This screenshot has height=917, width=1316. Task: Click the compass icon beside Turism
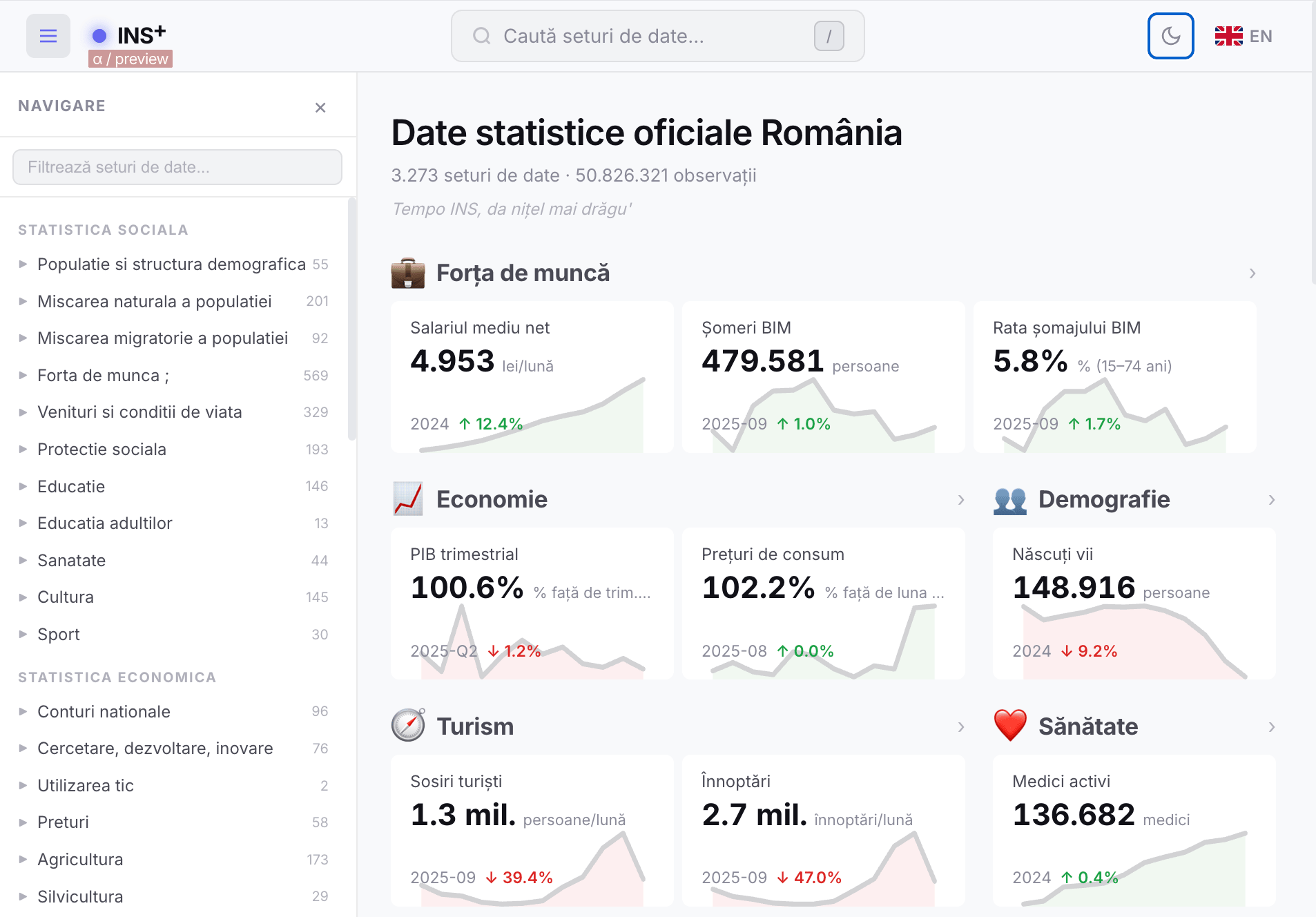coord(408,726)
